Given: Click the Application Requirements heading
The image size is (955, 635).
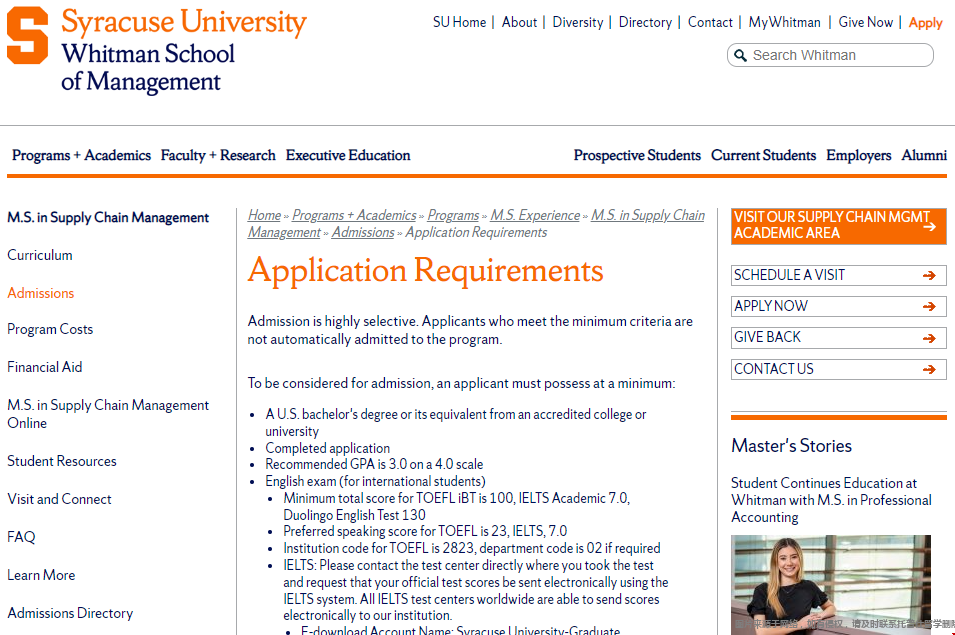Looking at the screenshot, I should click(x=425, y=270).
